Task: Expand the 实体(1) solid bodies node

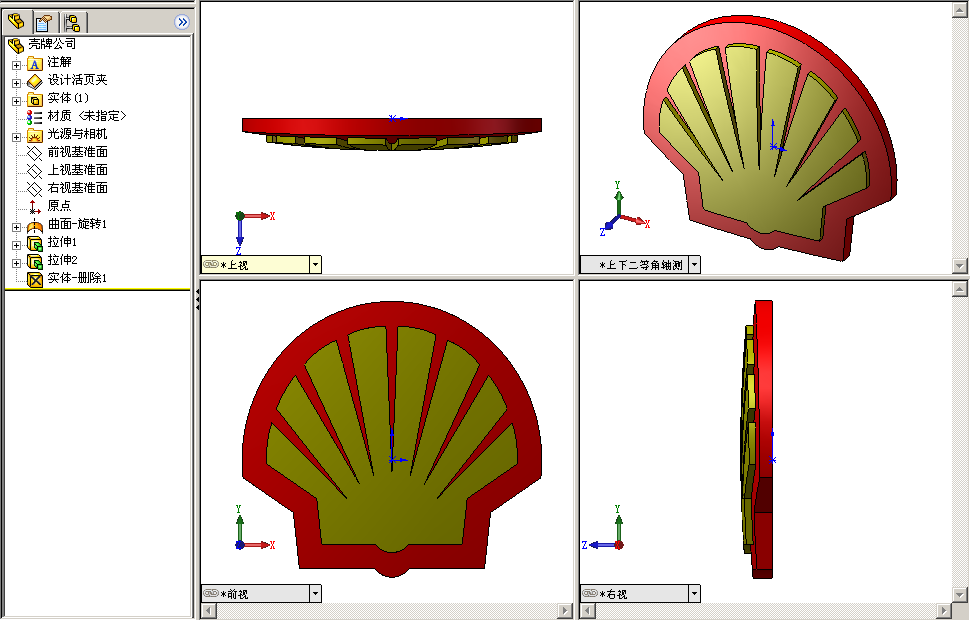Action: click(x=16, y=101)
